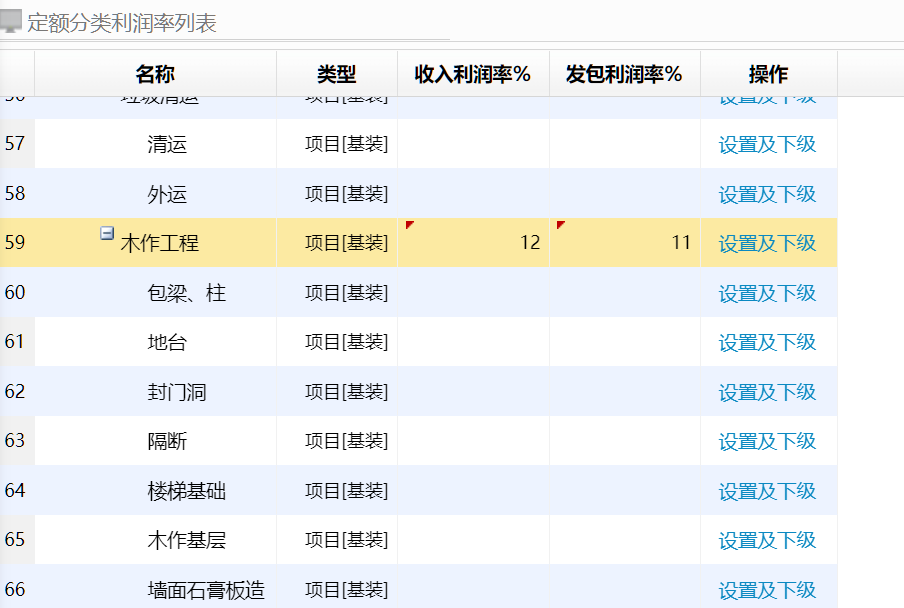This screenshot has height=608, width=904.
Task: Open 设置及下级 for 楼梯基础
Action: click(x=768, y=491)
